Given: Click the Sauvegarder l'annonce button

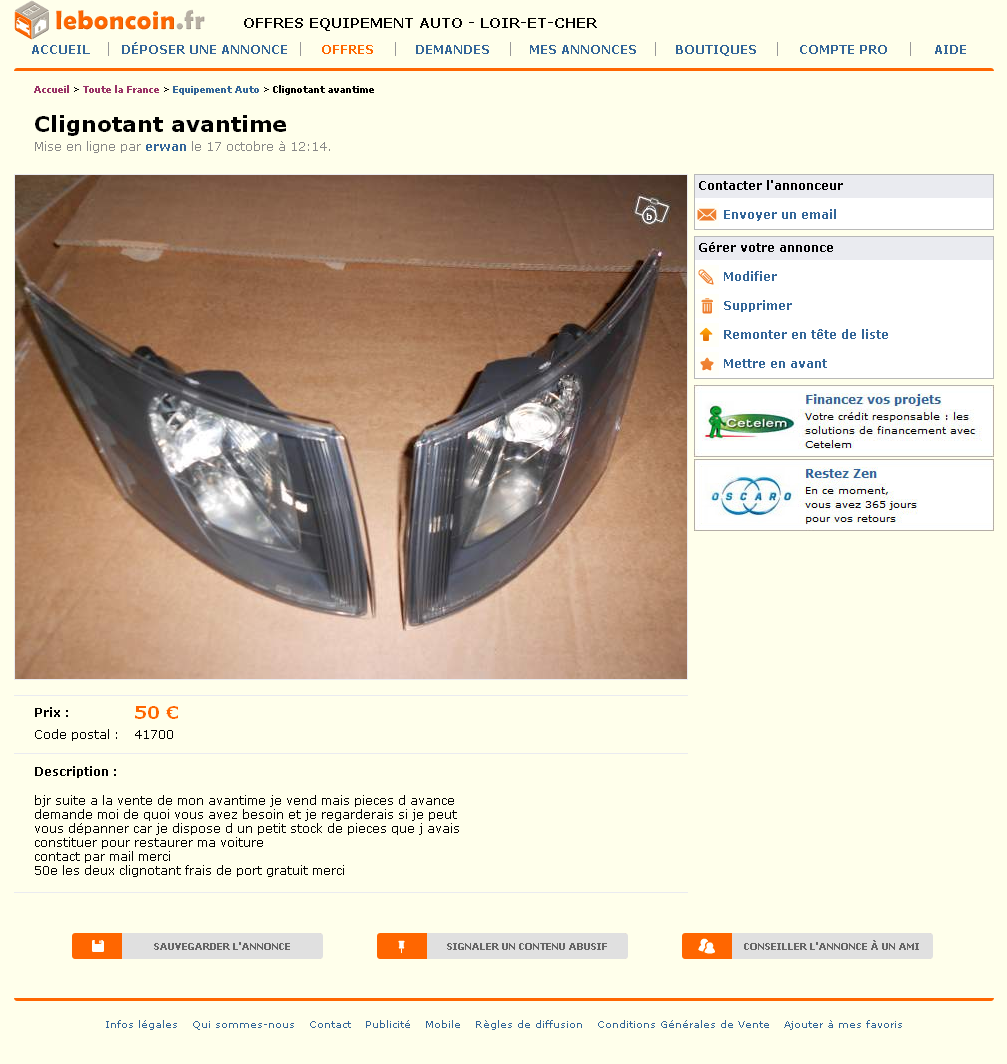Looking at the screenshot, I should (x=197, y=946).
